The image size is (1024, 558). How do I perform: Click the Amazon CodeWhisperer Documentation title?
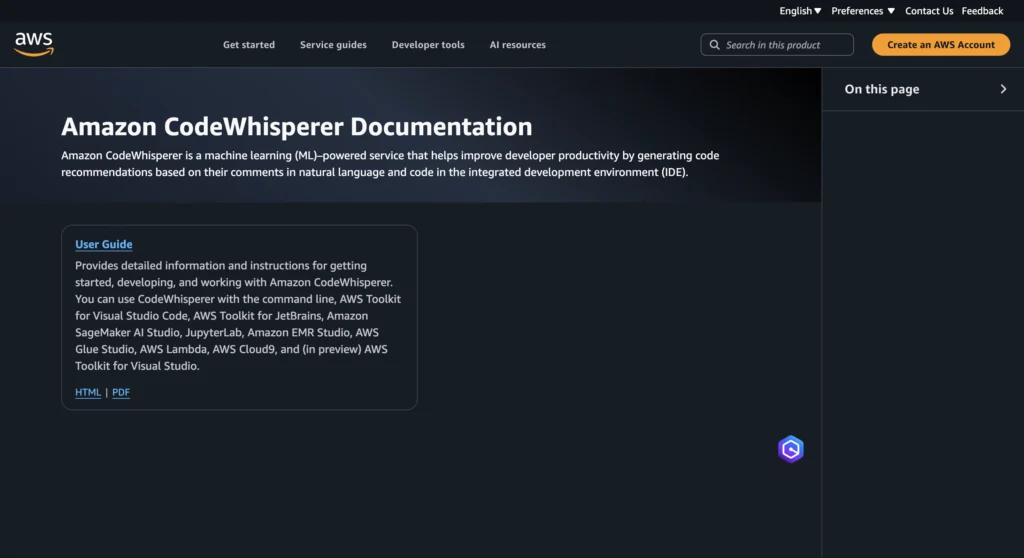[x=296, y=127]
